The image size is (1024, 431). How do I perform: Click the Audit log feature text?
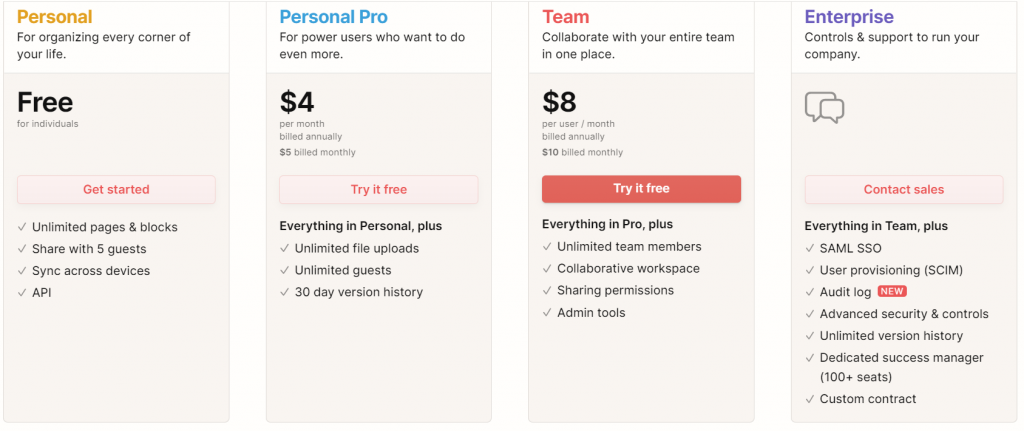tap(845, 292)
